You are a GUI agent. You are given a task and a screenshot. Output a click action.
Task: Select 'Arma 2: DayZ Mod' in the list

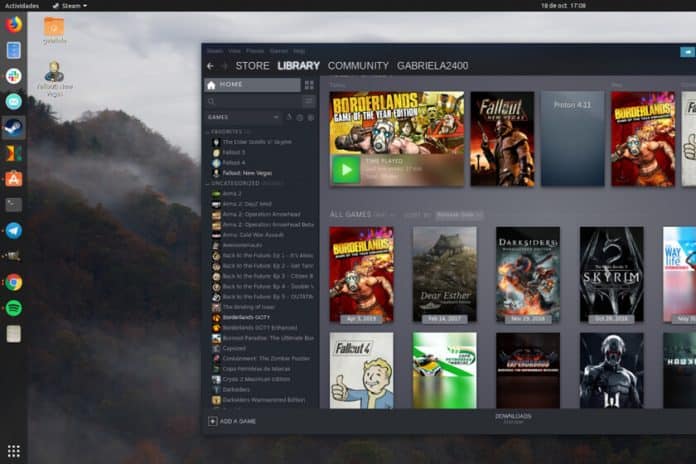(x=247, y=204)
